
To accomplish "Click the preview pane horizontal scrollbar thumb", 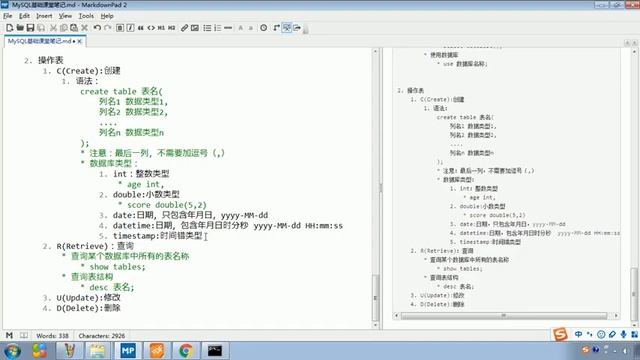I will click(504, 316).
